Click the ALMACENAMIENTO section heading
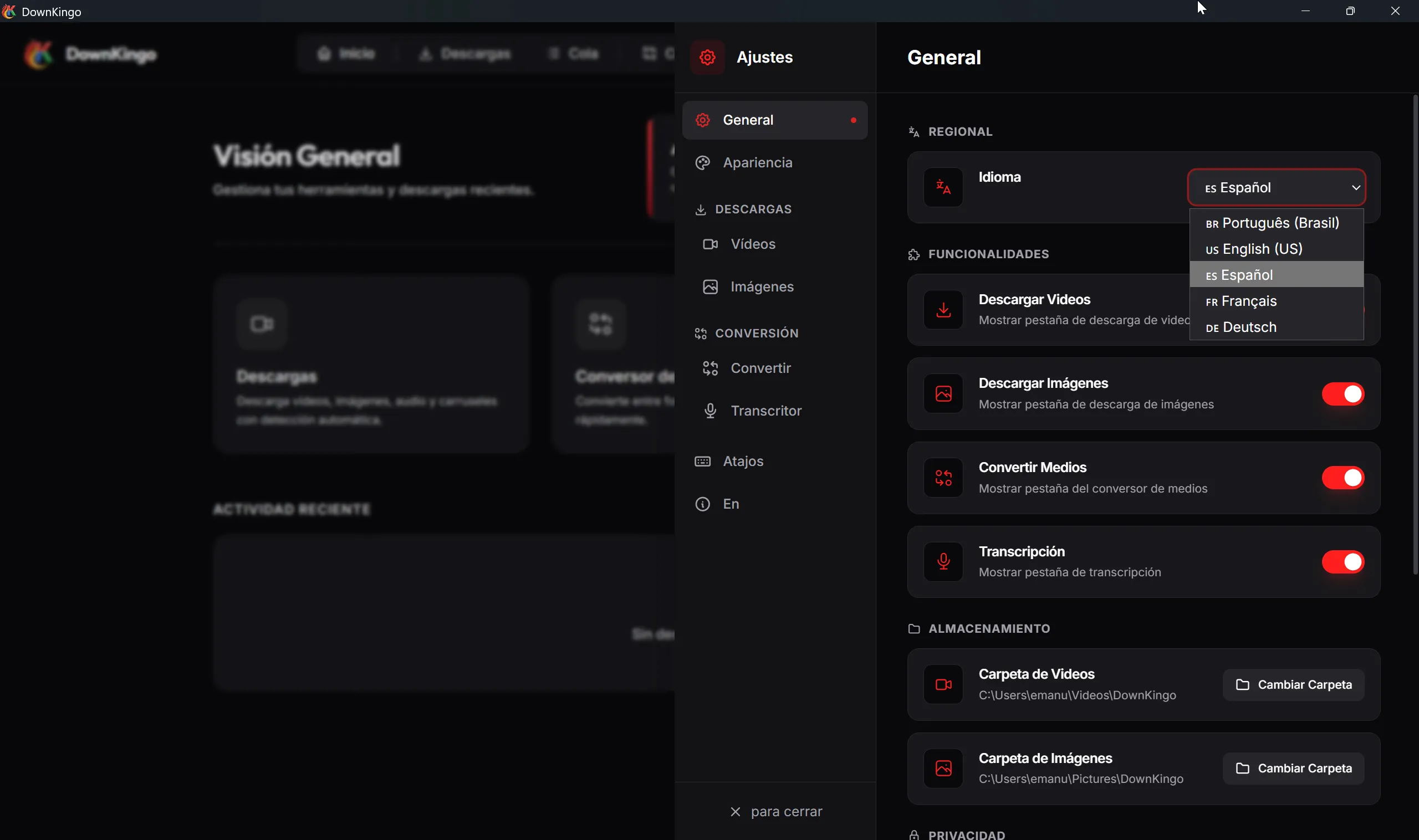 [989, 628]
